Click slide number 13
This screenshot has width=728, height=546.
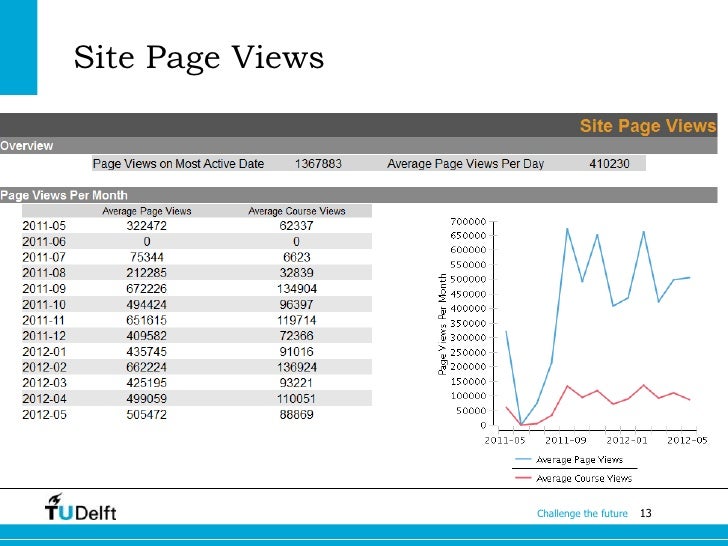pyautogui.click(x=646, y=513)
